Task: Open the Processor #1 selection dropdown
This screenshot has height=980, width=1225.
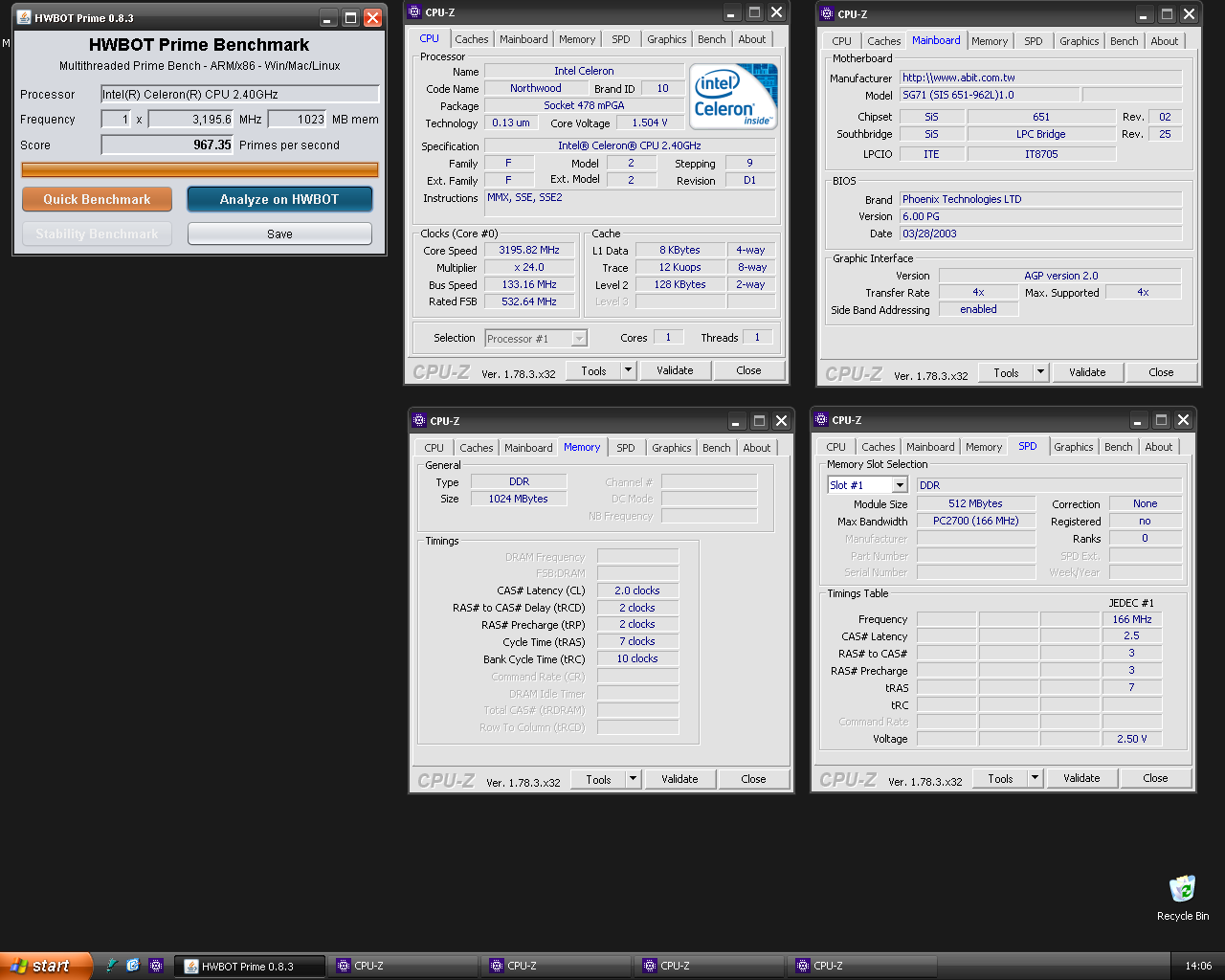Action: (578, 339)
